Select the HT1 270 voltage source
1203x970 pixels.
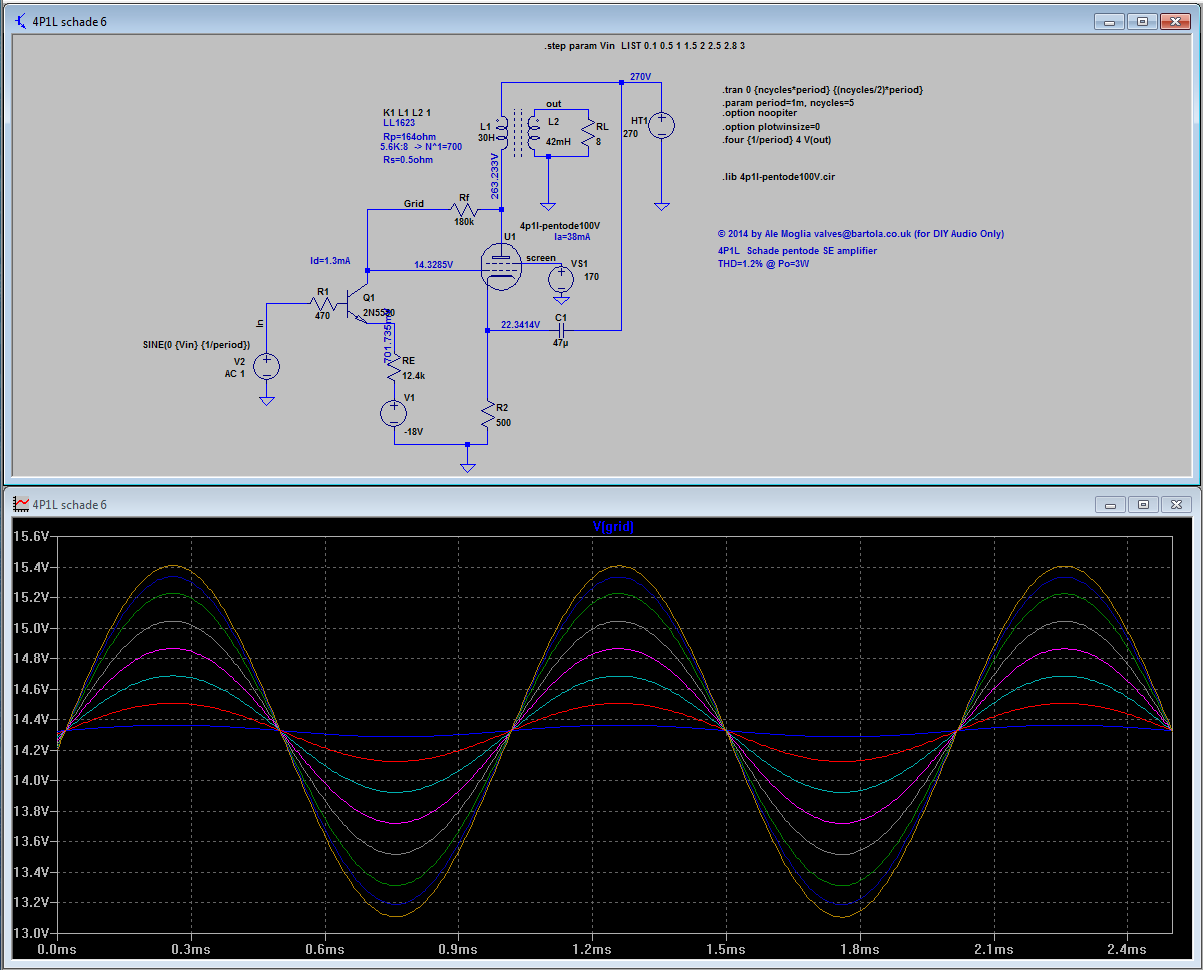click(x=661, y=125)
